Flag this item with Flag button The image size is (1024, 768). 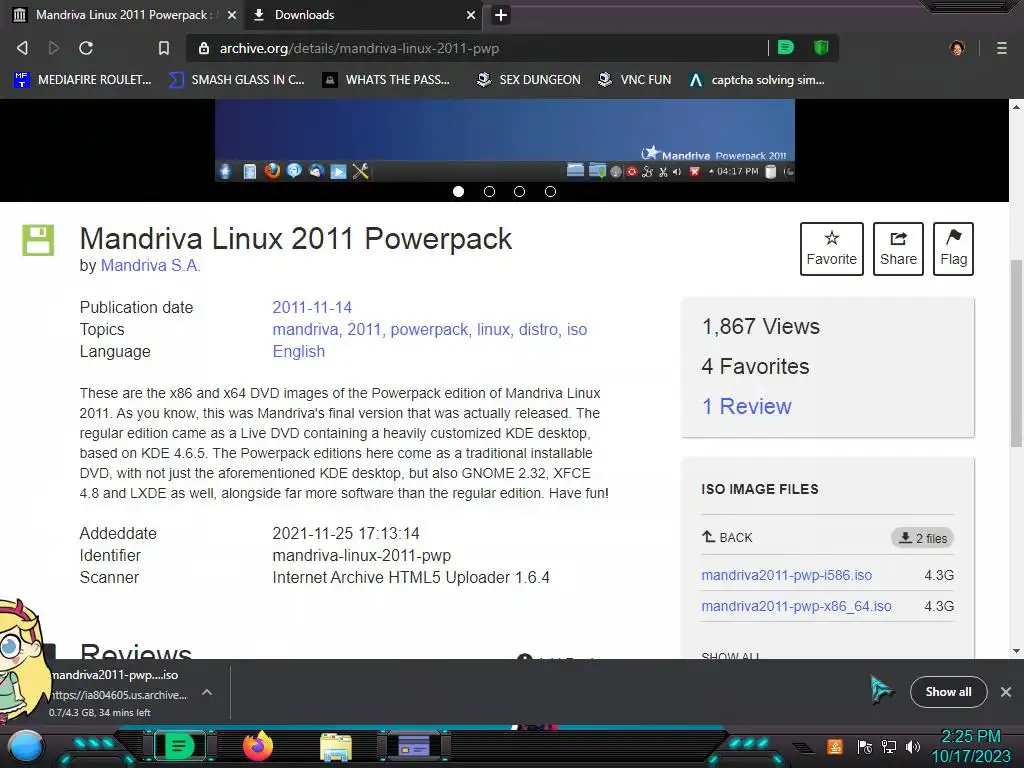[953, 249]
